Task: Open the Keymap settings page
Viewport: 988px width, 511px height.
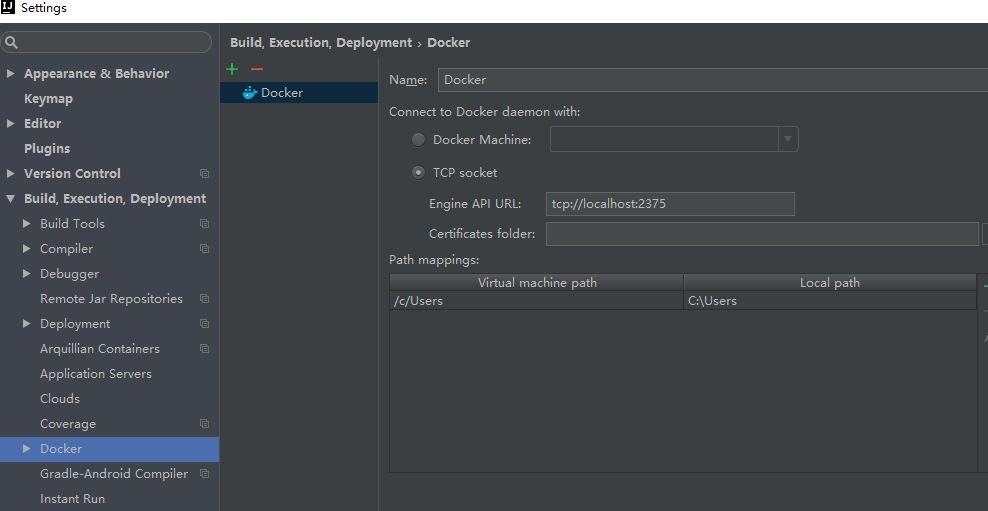Action: 48,99
